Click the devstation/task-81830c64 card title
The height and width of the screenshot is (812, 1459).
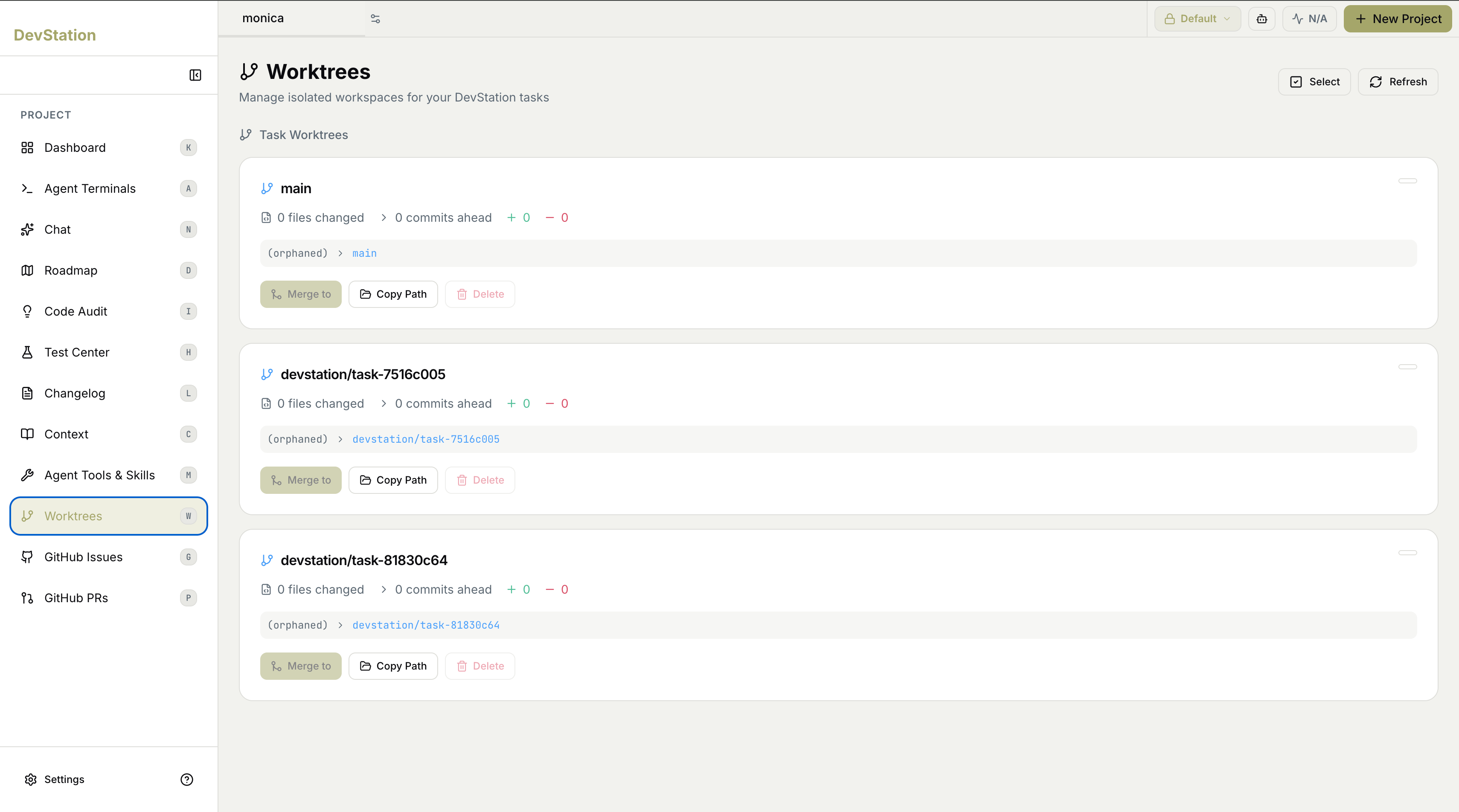click(x=364, y=560)
